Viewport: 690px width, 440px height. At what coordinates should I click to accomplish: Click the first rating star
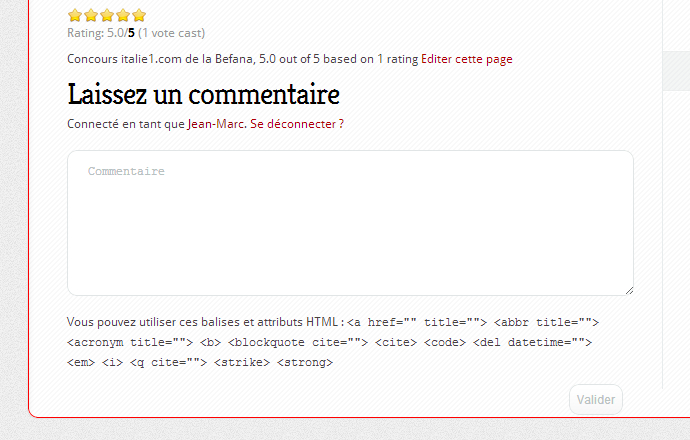pos(74,15)
